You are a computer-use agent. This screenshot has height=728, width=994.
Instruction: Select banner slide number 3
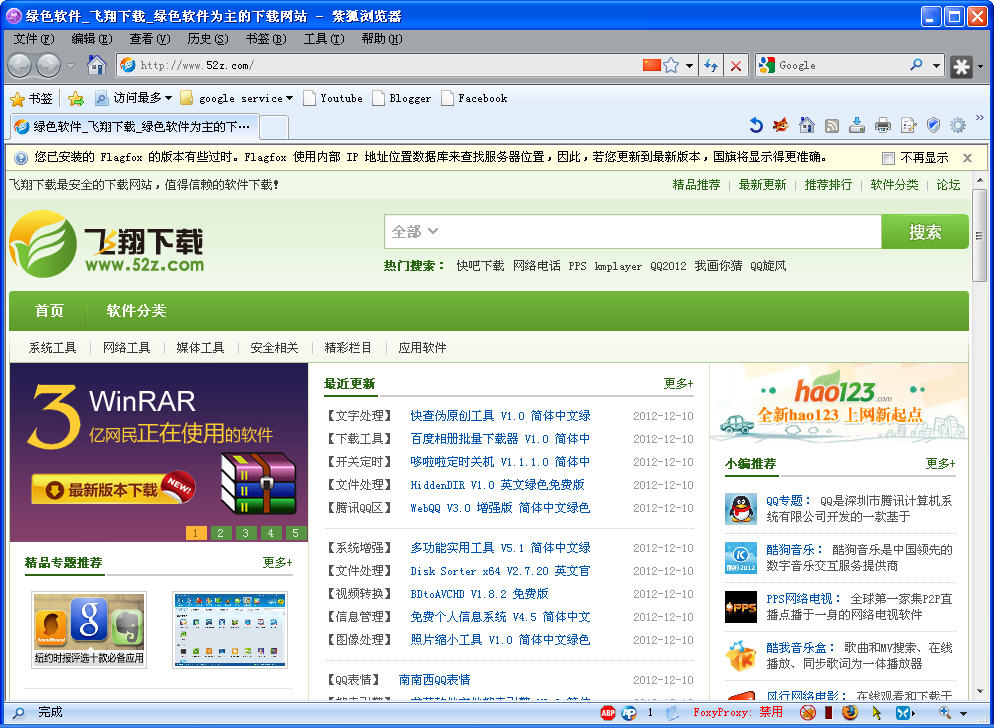pos(245,533)
